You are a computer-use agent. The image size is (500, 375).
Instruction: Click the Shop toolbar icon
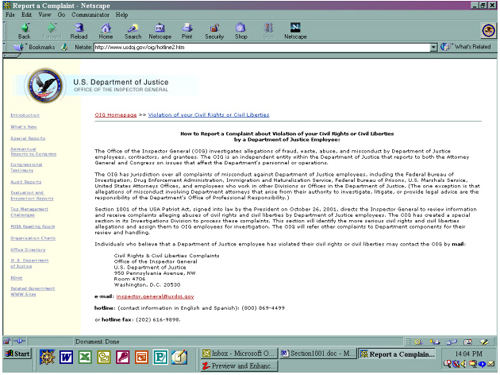(241, 31)
